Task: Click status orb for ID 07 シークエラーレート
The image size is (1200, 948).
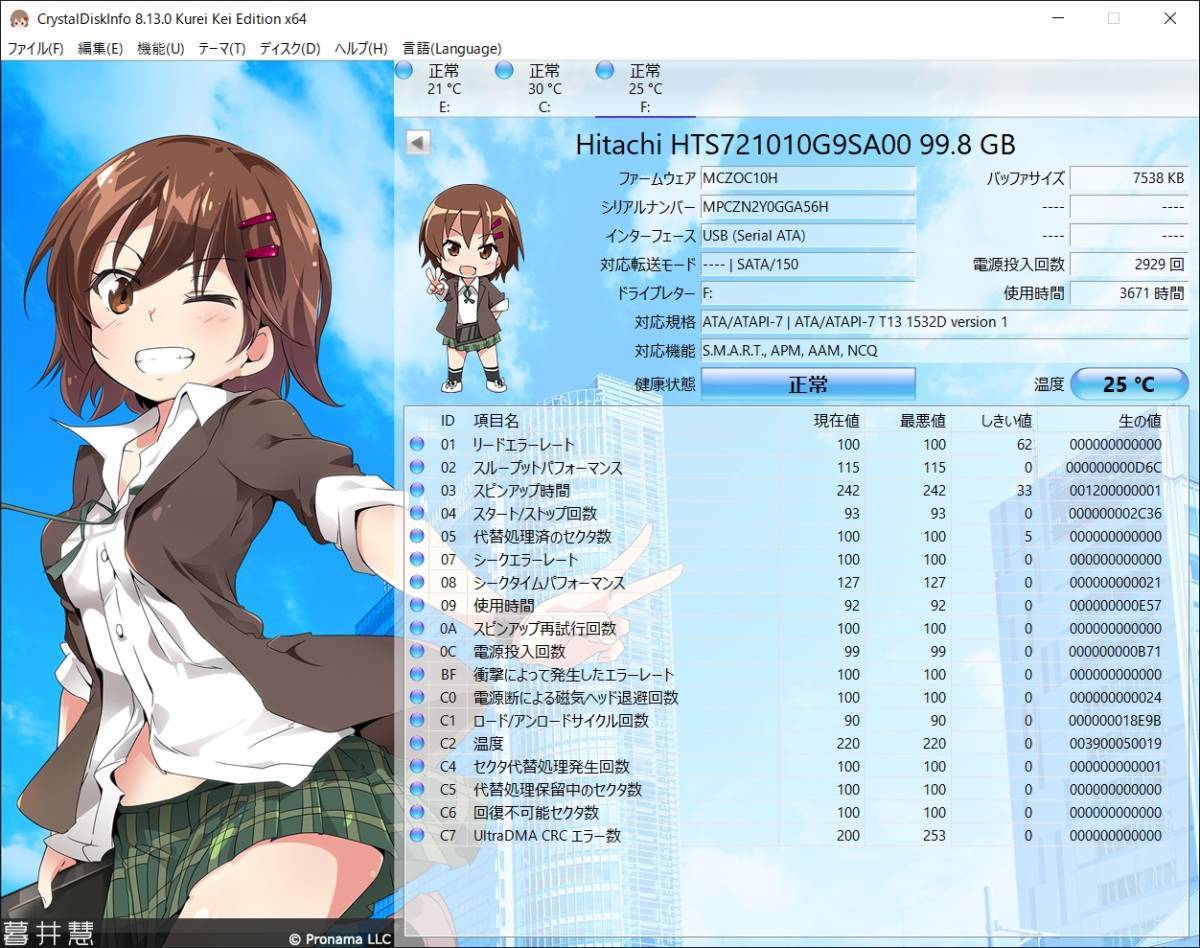Action: coord(417,559)
